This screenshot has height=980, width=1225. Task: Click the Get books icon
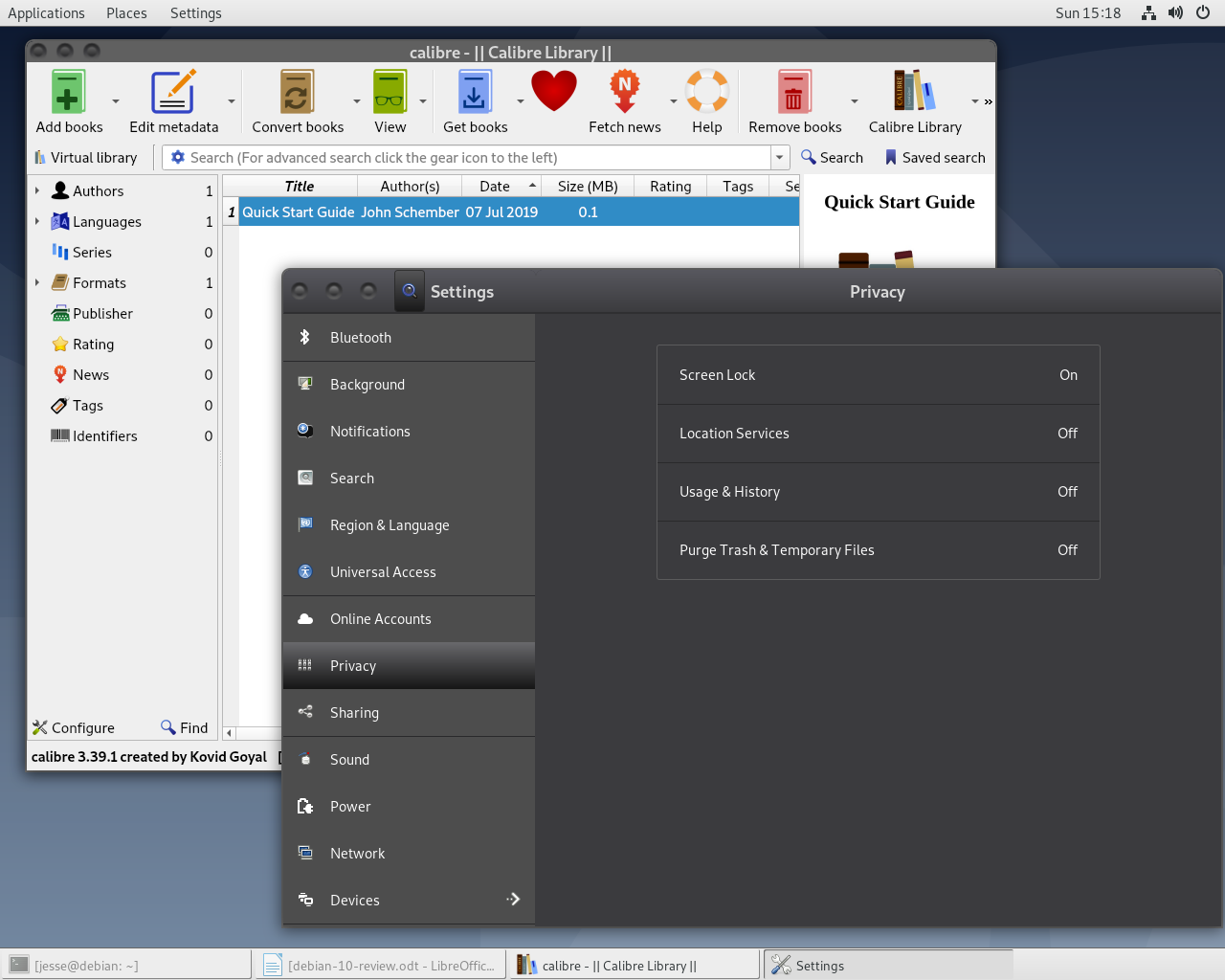[x=475, y=93]
